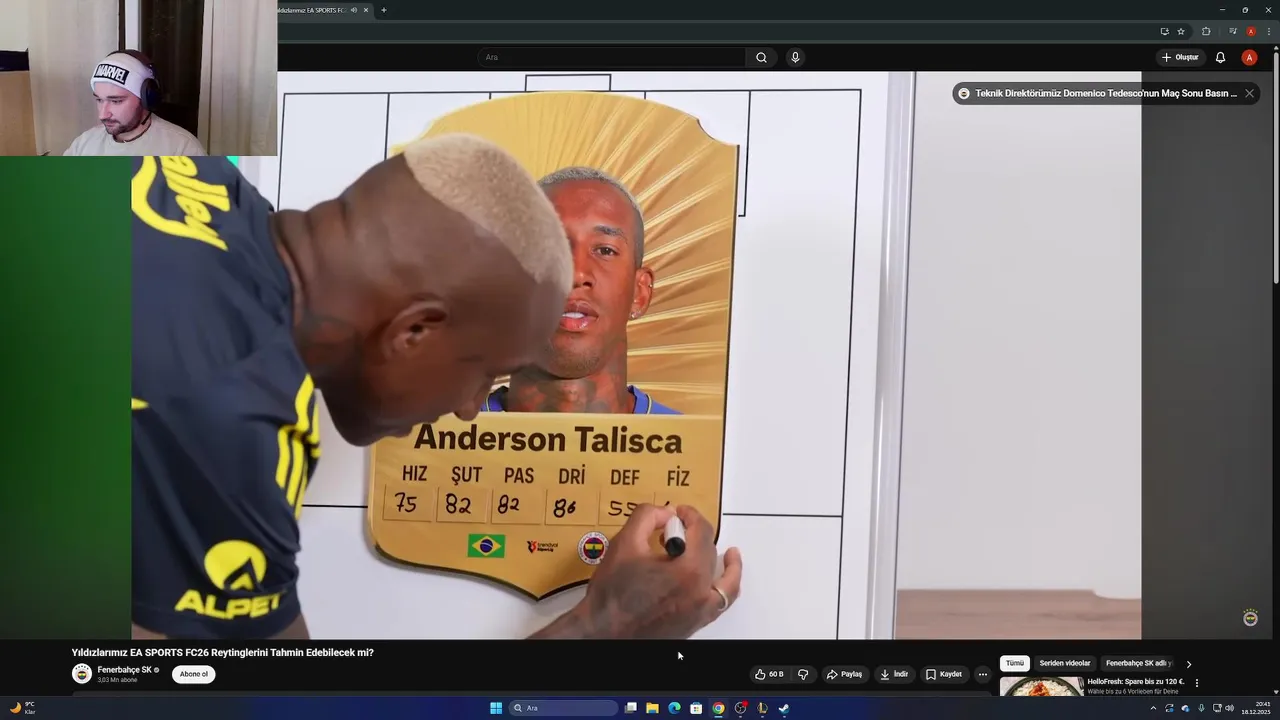Select the Seriden videolar chip

coord(1064,663)
